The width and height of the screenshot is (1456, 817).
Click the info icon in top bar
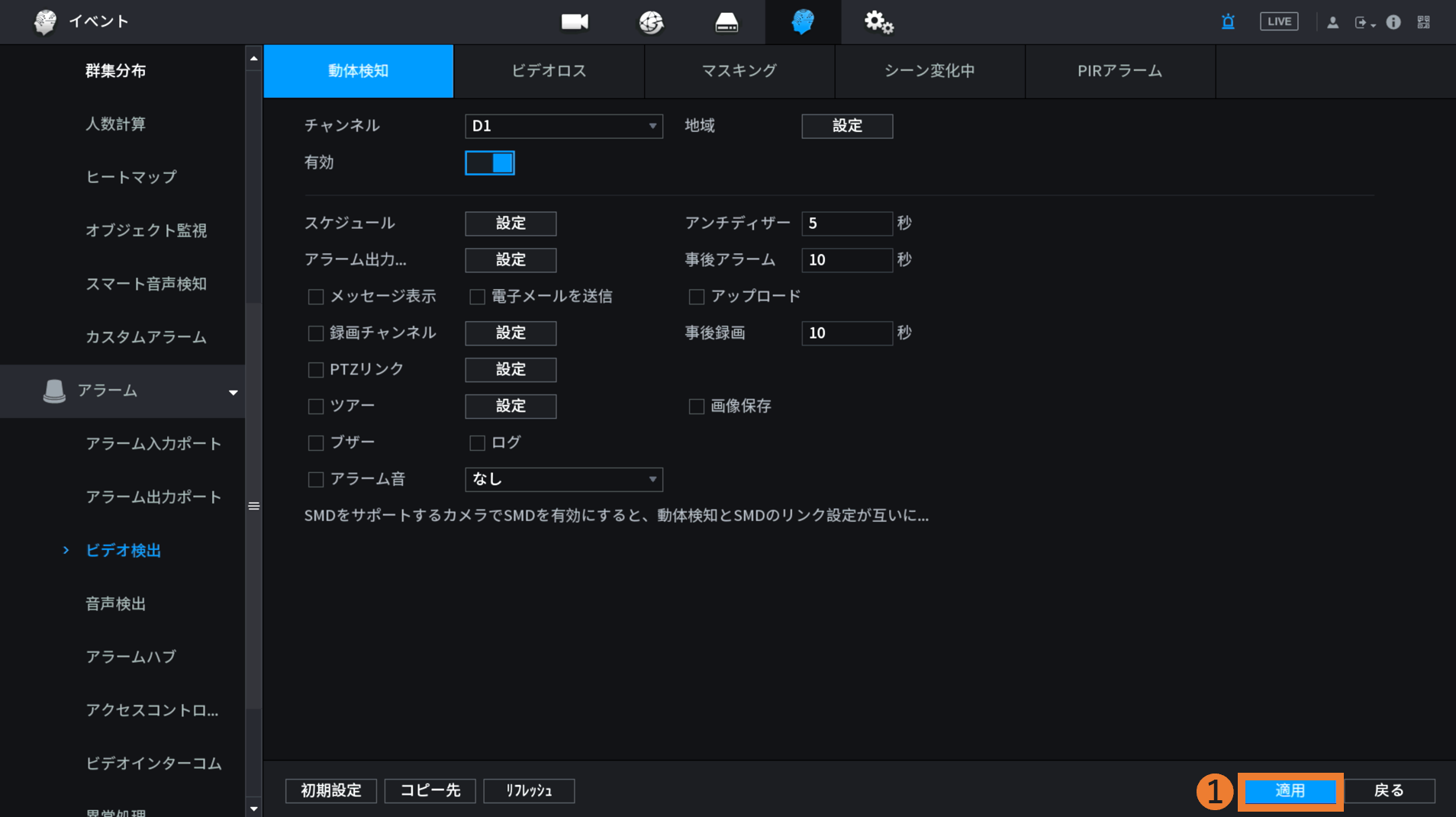[x=1393, y=22]
